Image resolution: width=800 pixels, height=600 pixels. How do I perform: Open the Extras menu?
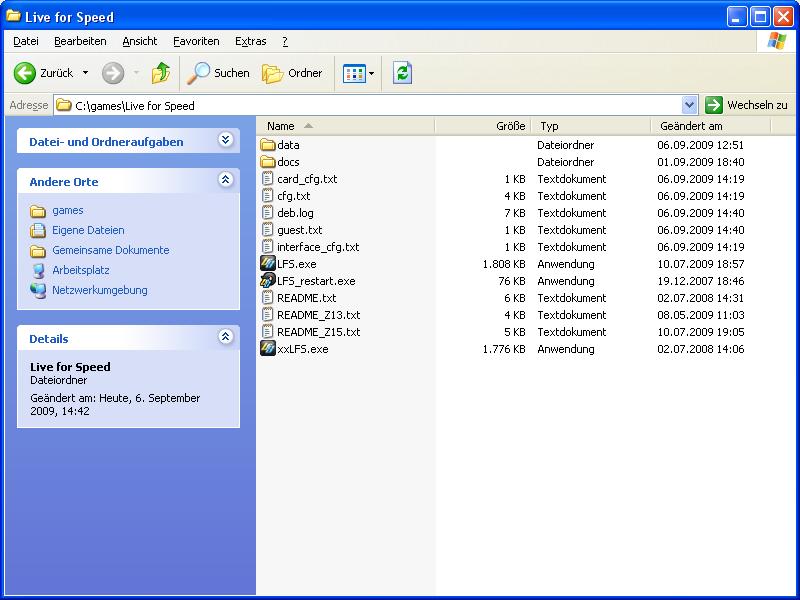251,41
